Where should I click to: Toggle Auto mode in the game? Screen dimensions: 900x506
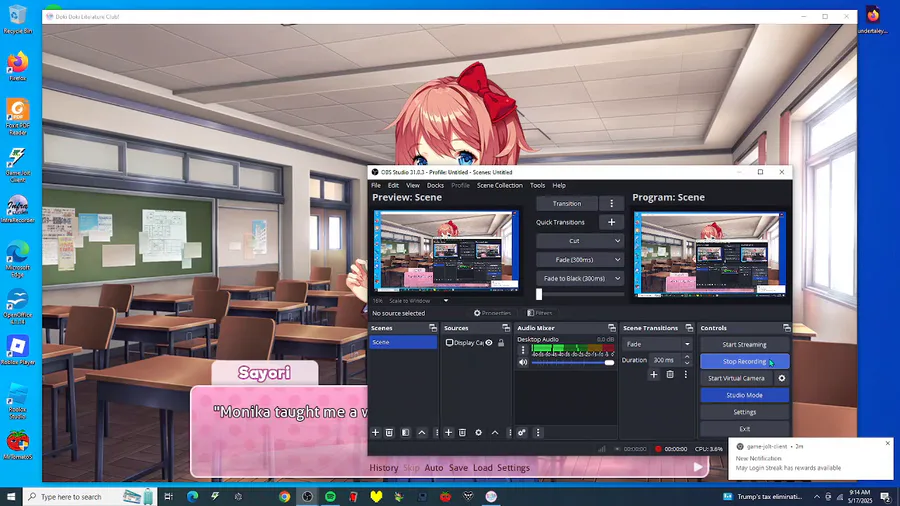coord(434,468)
